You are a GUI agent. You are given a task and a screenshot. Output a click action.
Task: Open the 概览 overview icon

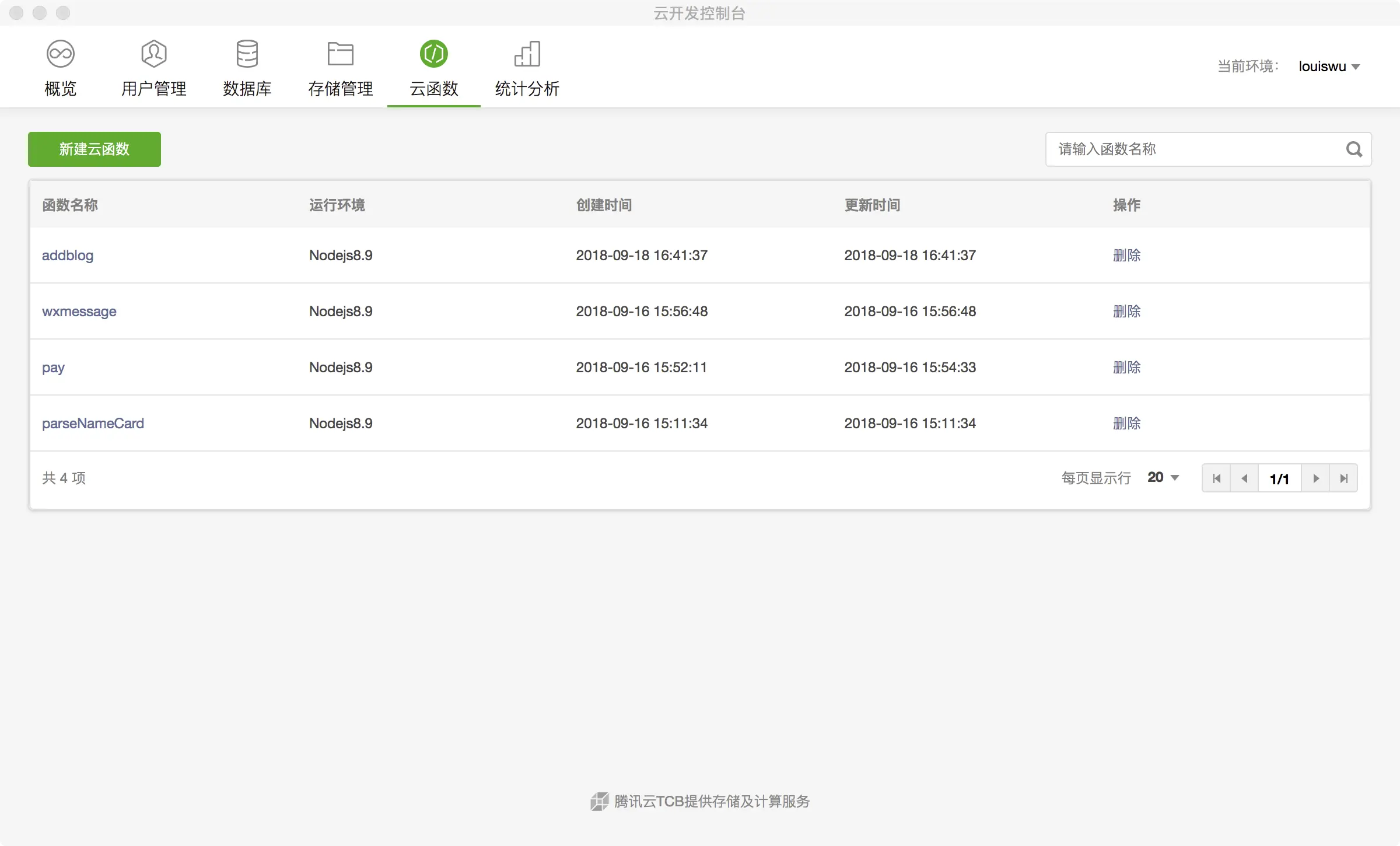[x=61, y=54]
